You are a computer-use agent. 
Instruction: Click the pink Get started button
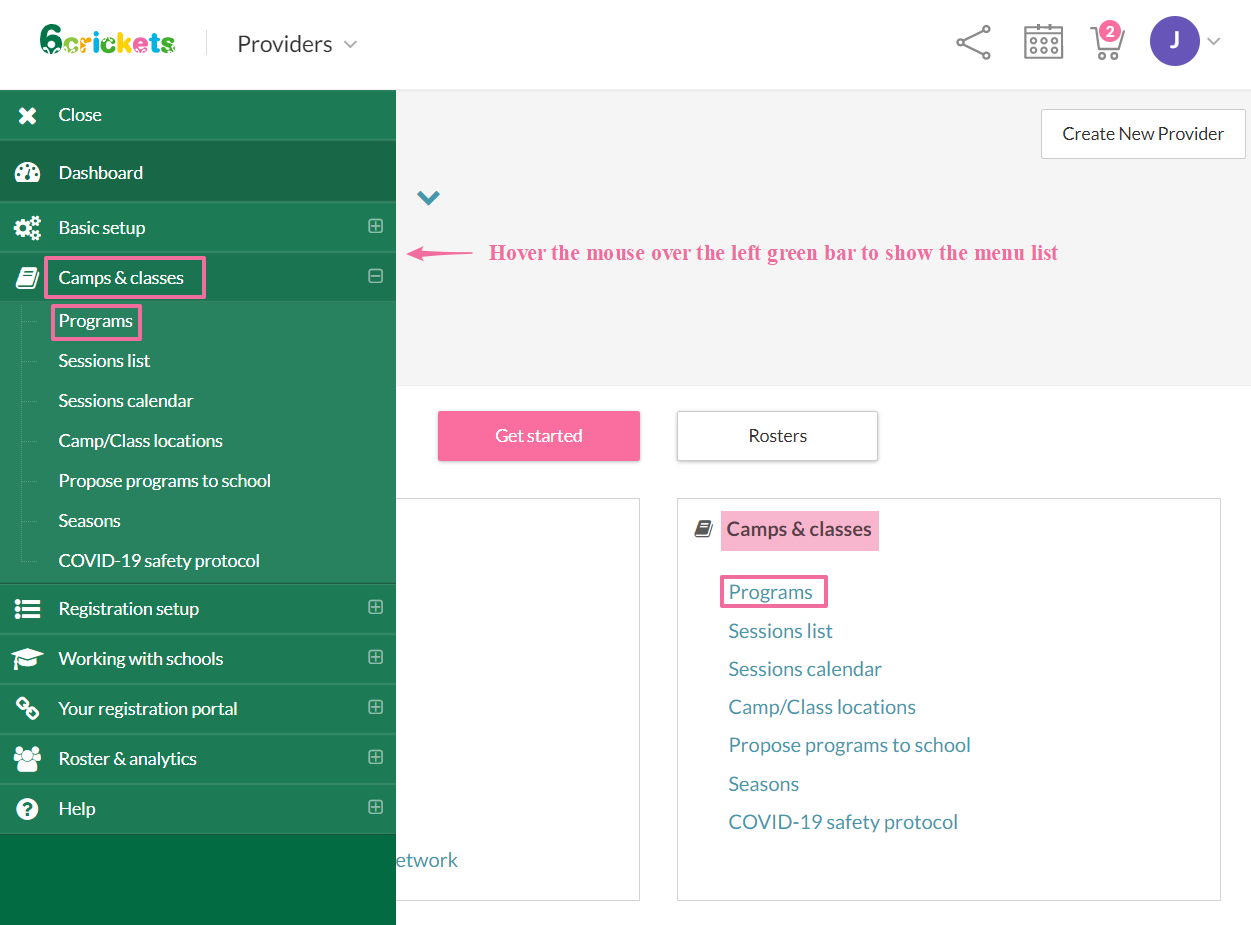[x=538, y=436]
